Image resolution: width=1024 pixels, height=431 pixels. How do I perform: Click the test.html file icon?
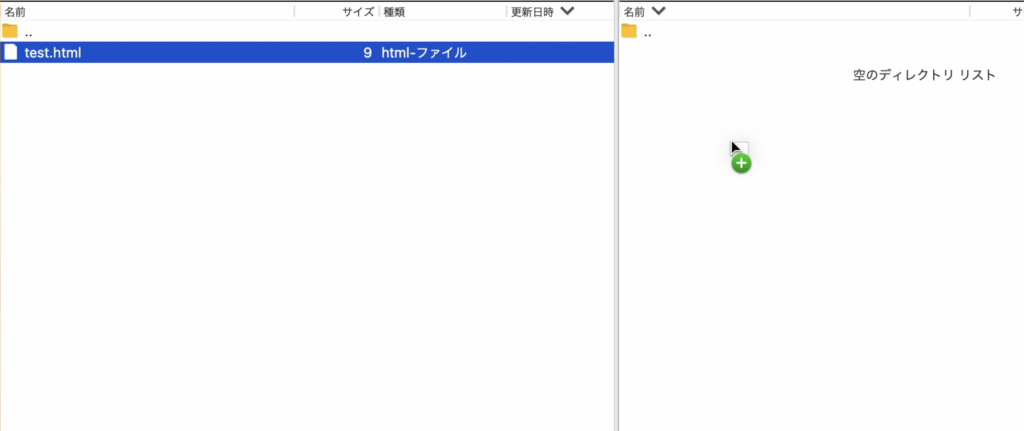pos(11,52)
